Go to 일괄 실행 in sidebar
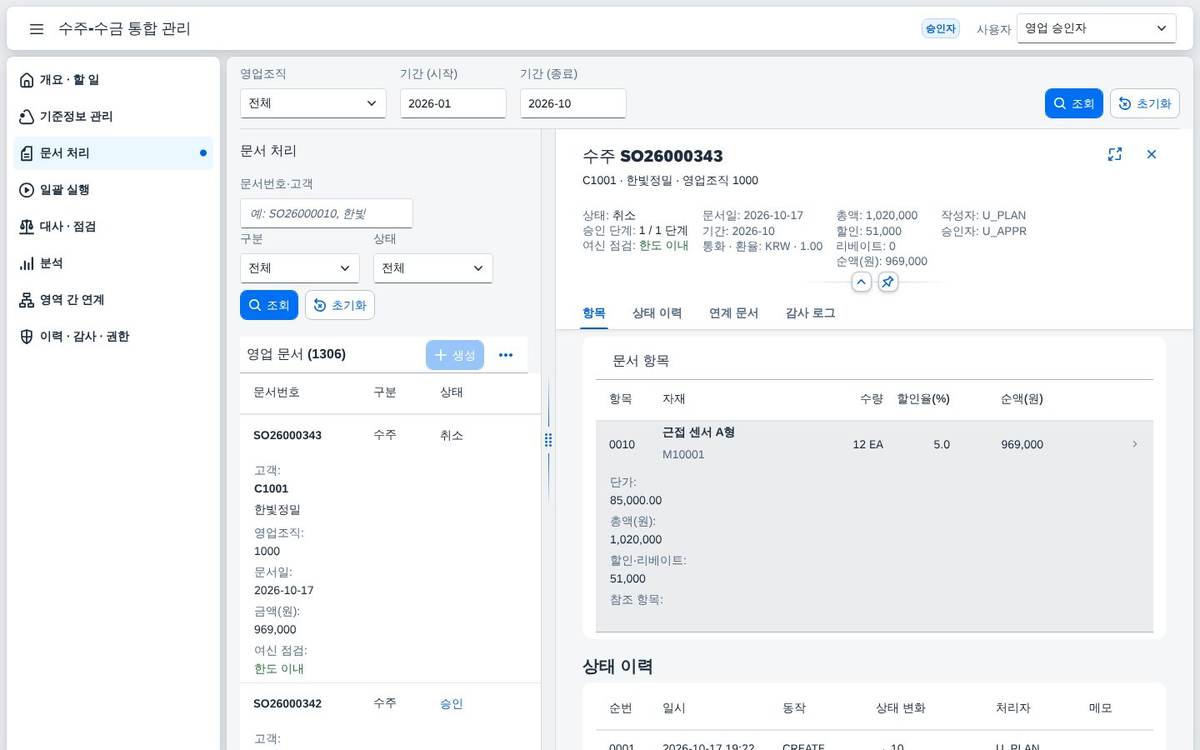Screen dimensions: 1200x750 pyautogui.click(x=113, y=190)
